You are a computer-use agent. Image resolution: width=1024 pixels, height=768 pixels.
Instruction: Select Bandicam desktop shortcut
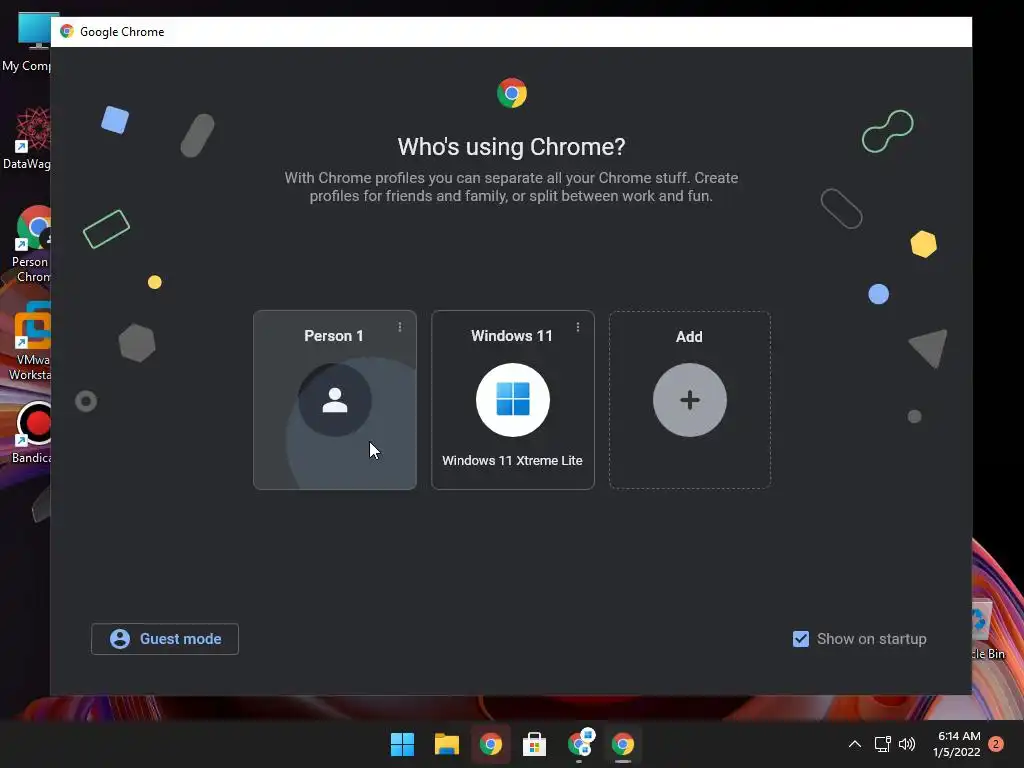[x=31, y=434]
